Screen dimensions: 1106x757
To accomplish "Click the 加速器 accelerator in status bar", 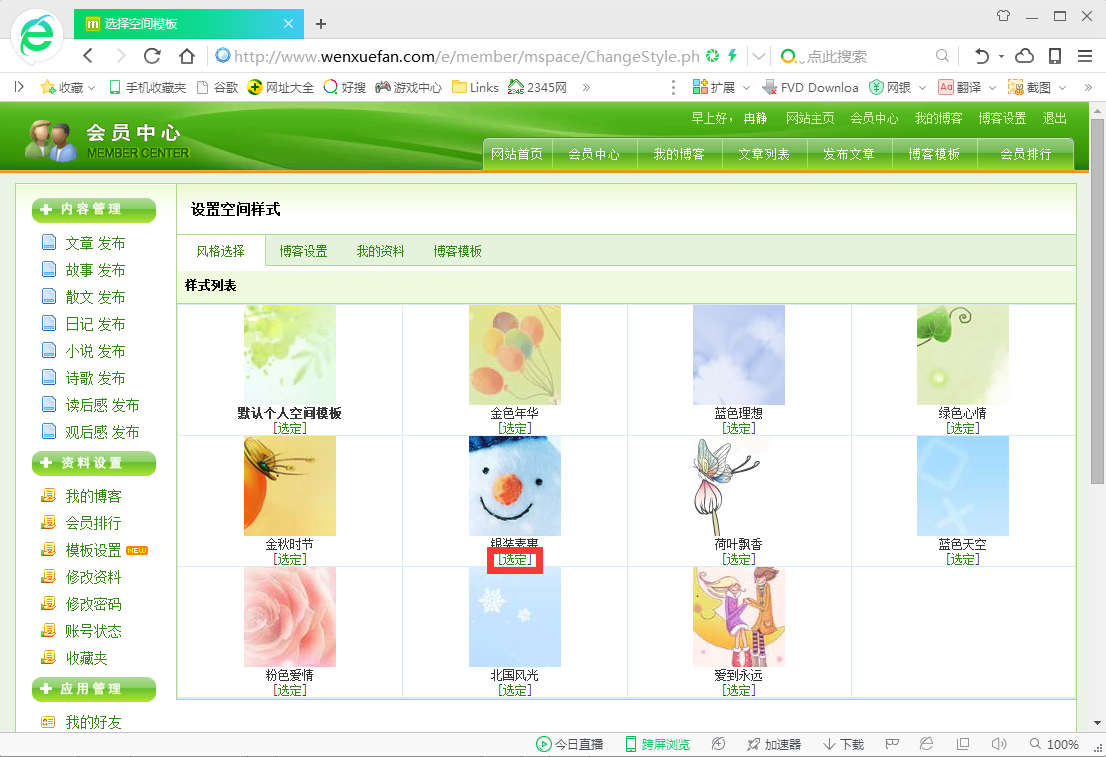I will tap(774, 744).
